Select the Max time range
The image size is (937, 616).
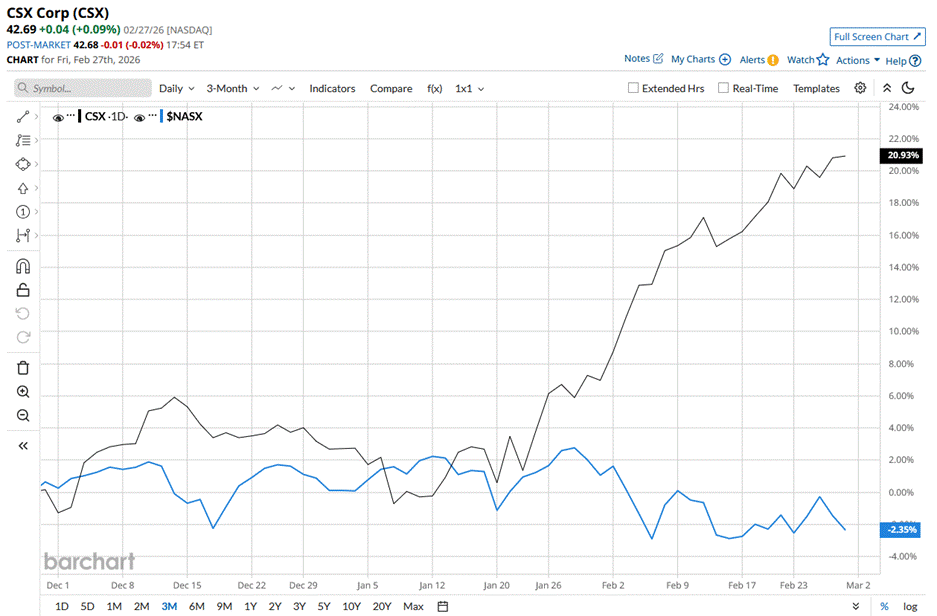click(414, 606)
